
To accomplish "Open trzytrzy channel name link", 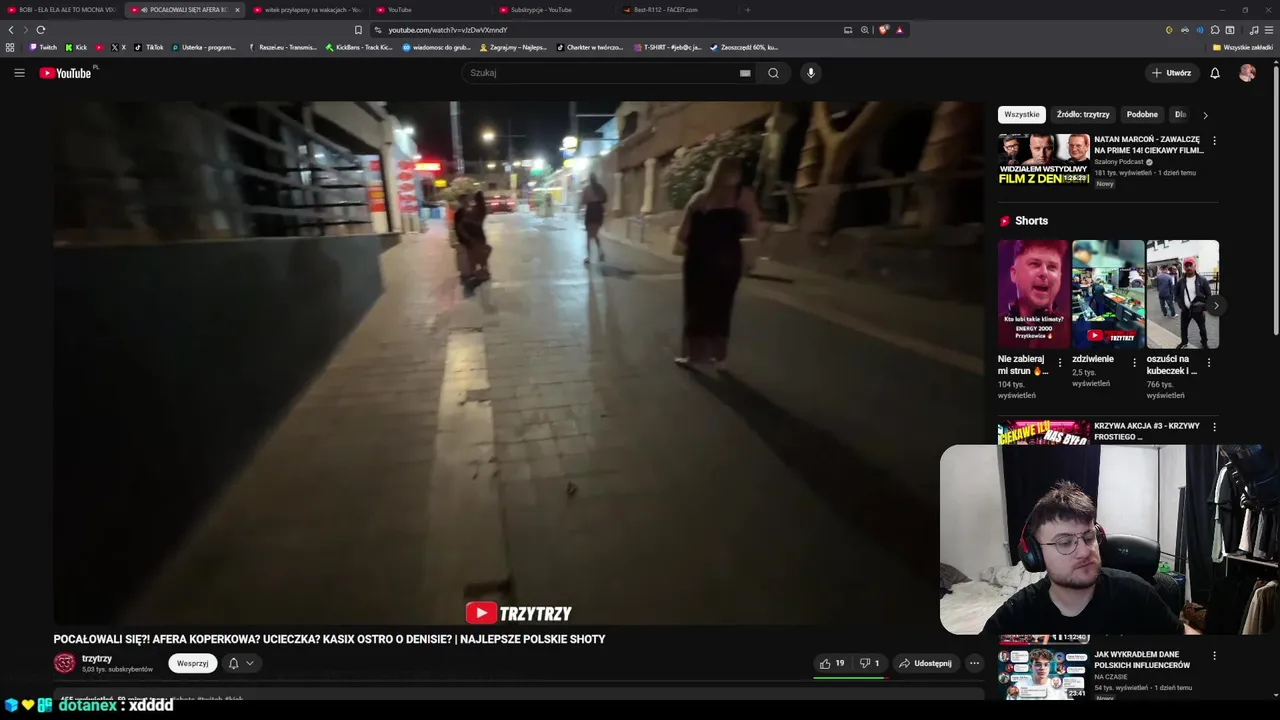I will click(x=97, y=659).
